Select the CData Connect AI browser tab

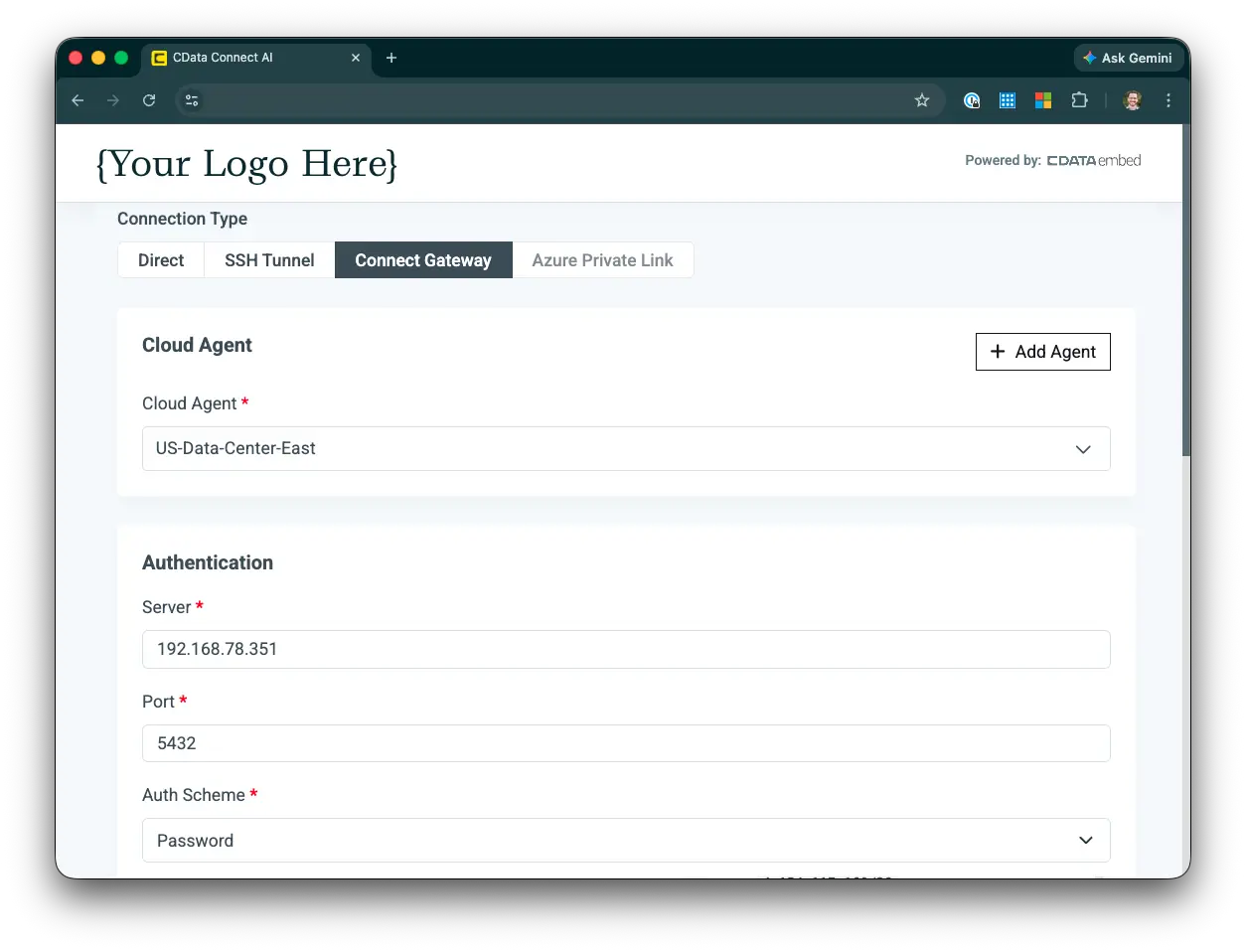pyautogui.click(x=256, y=58)
